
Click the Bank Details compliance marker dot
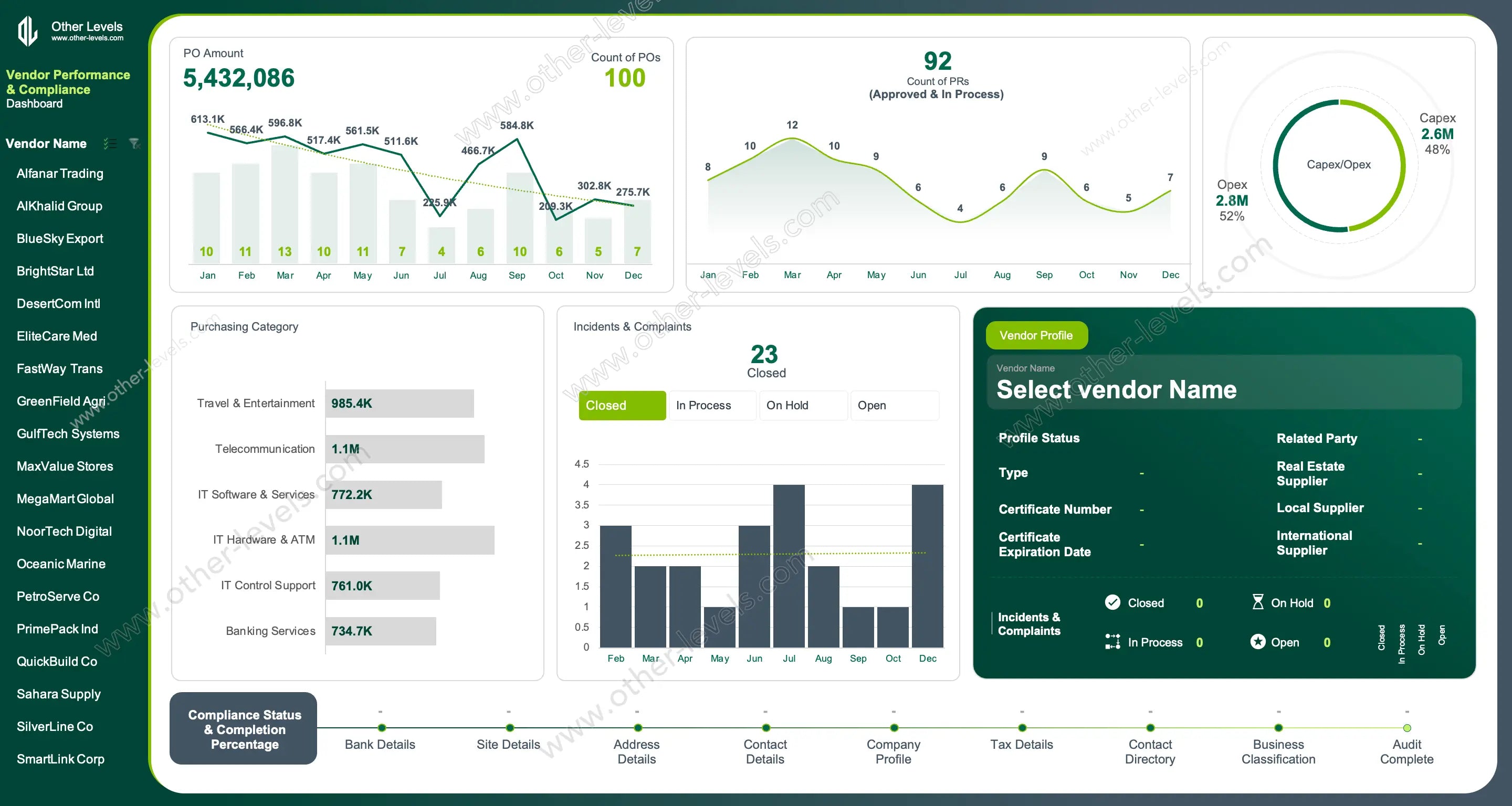[382, 728]
